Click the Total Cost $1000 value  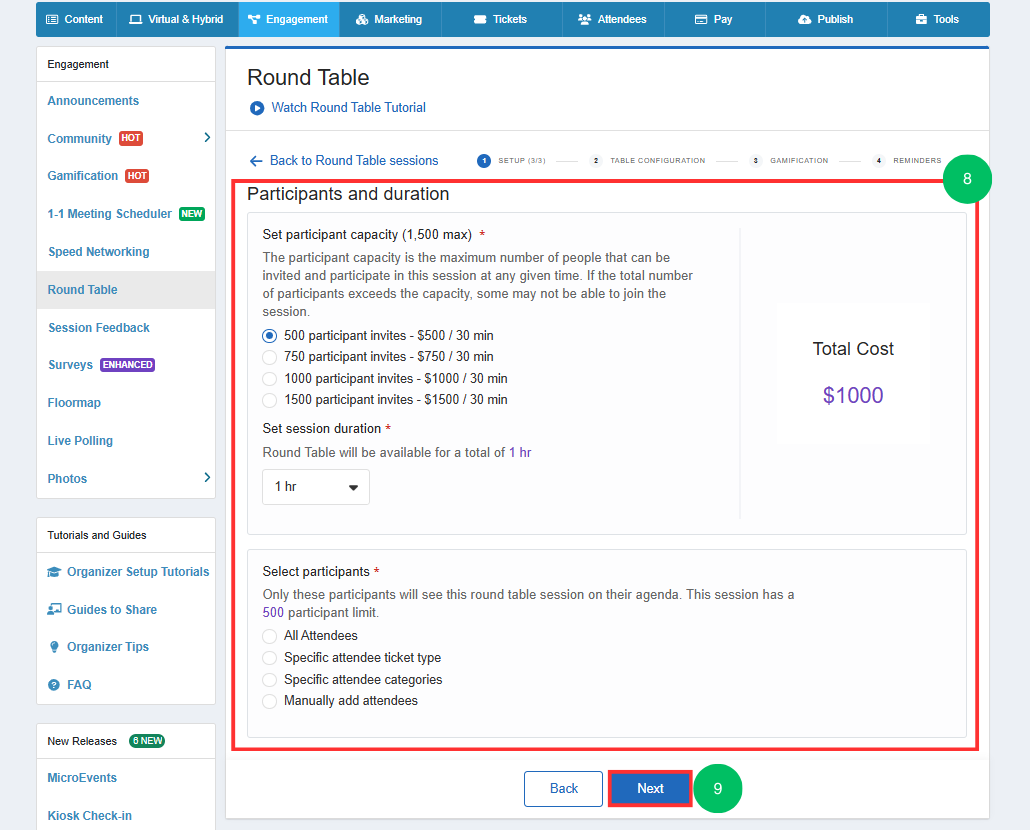click(853, 395)
